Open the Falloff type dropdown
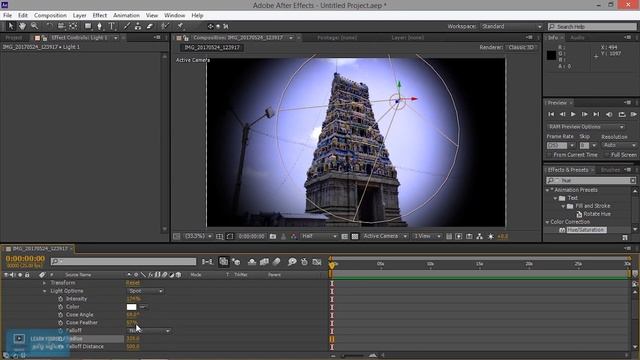This screenshot has height=360, width=640. [149, 331]
